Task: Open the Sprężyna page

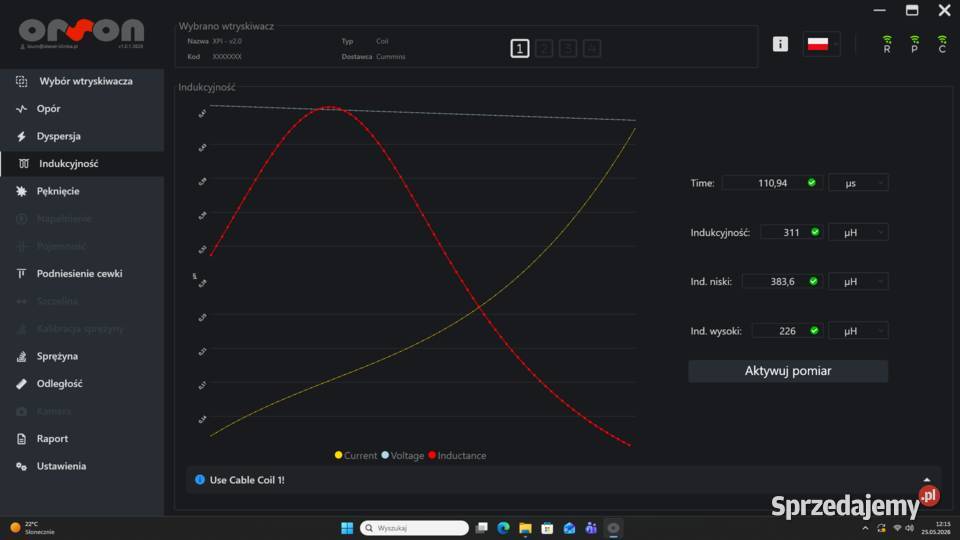Action: [82, 356]
